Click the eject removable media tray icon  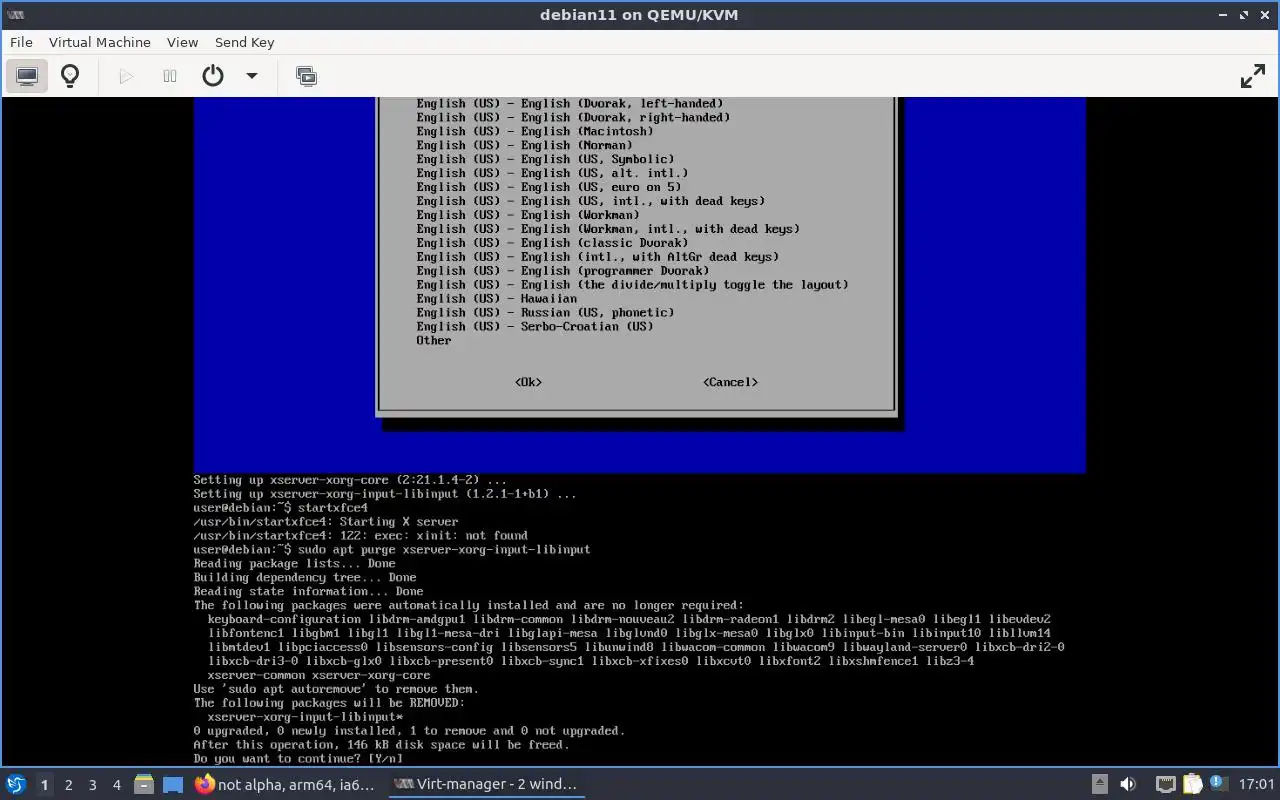(1099, 785)
